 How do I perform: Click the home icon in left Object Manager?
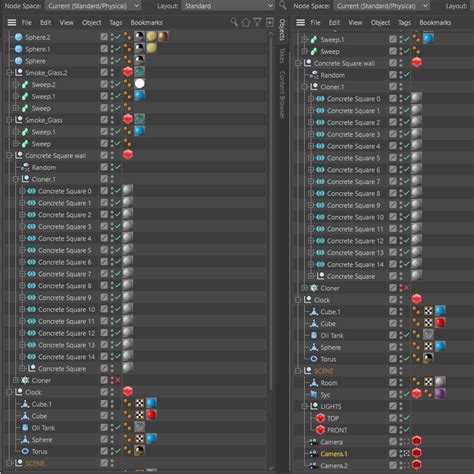coord(246,22)
